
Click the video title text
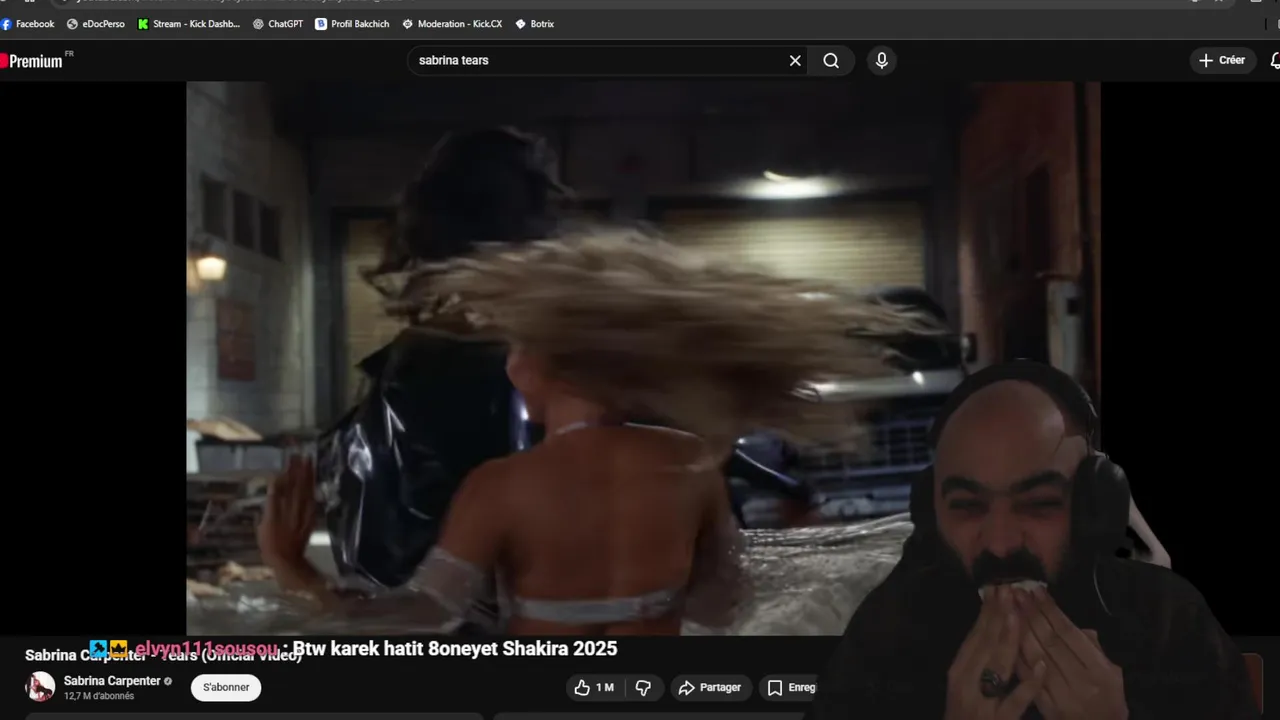(x=164, y=655)
